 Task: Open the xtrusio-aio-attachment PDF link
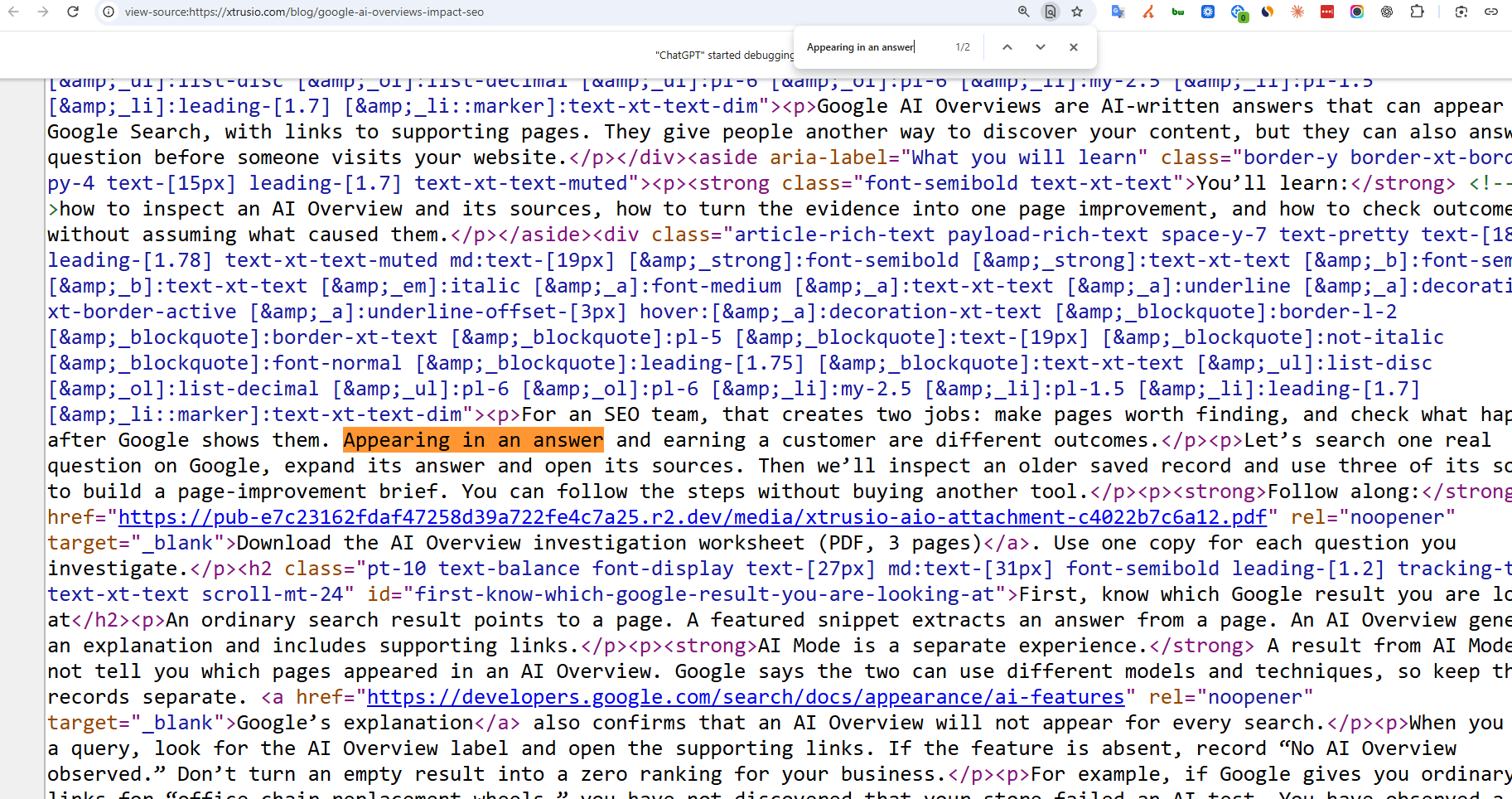point(693,517)
